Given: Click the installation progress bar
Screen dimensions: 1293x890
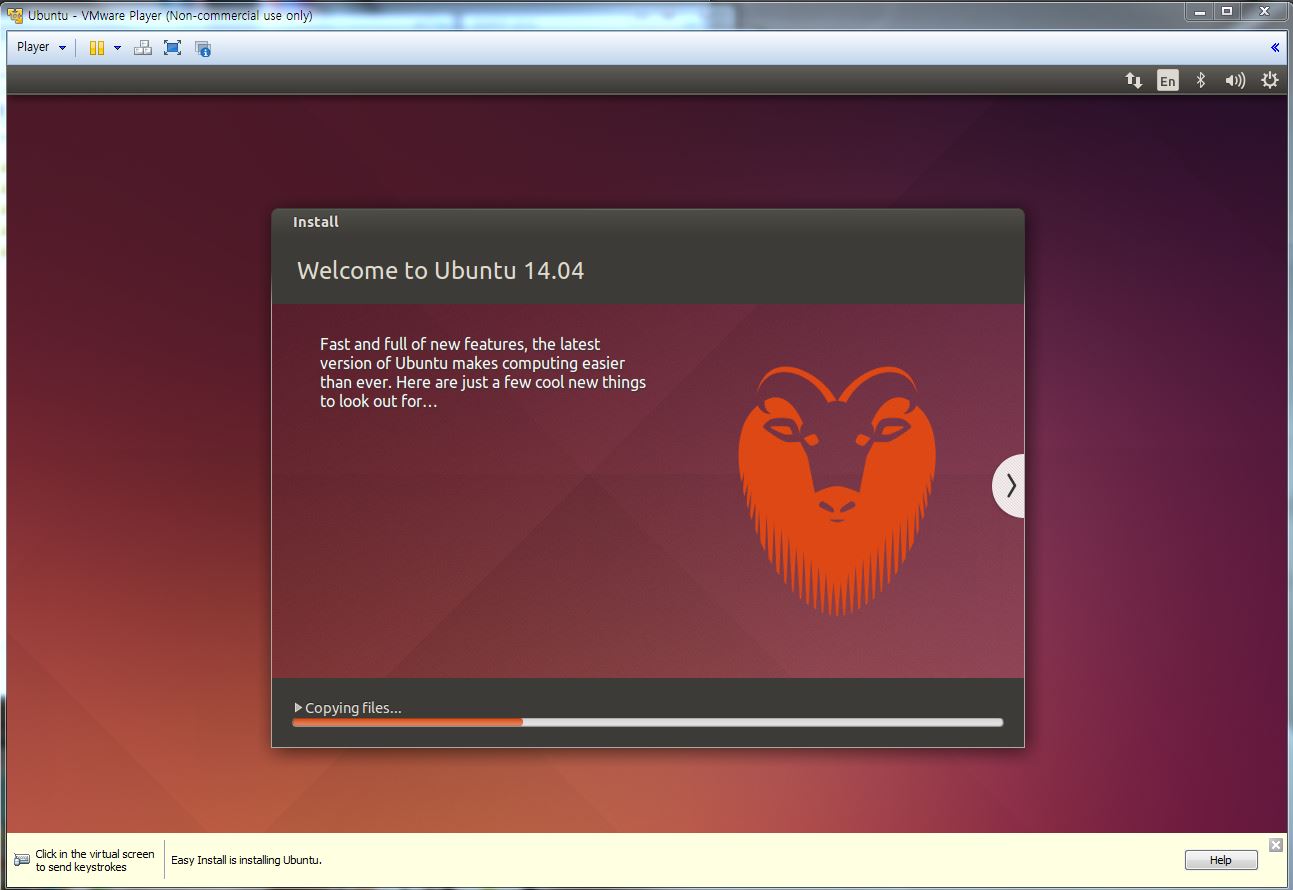Looking at the screenshot, I should click(648, 722).
